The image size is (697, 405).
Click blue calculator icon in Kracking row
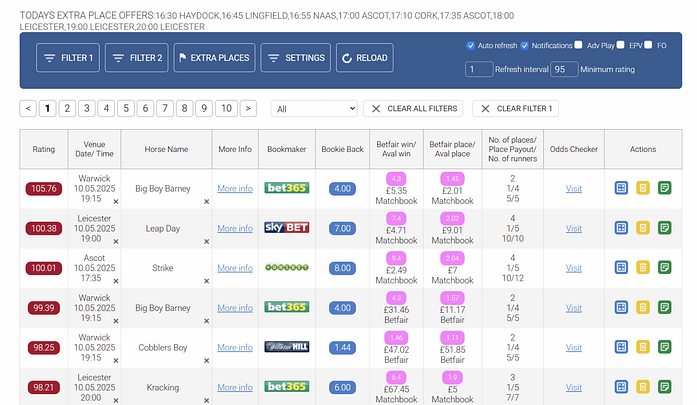click(621, 387)
